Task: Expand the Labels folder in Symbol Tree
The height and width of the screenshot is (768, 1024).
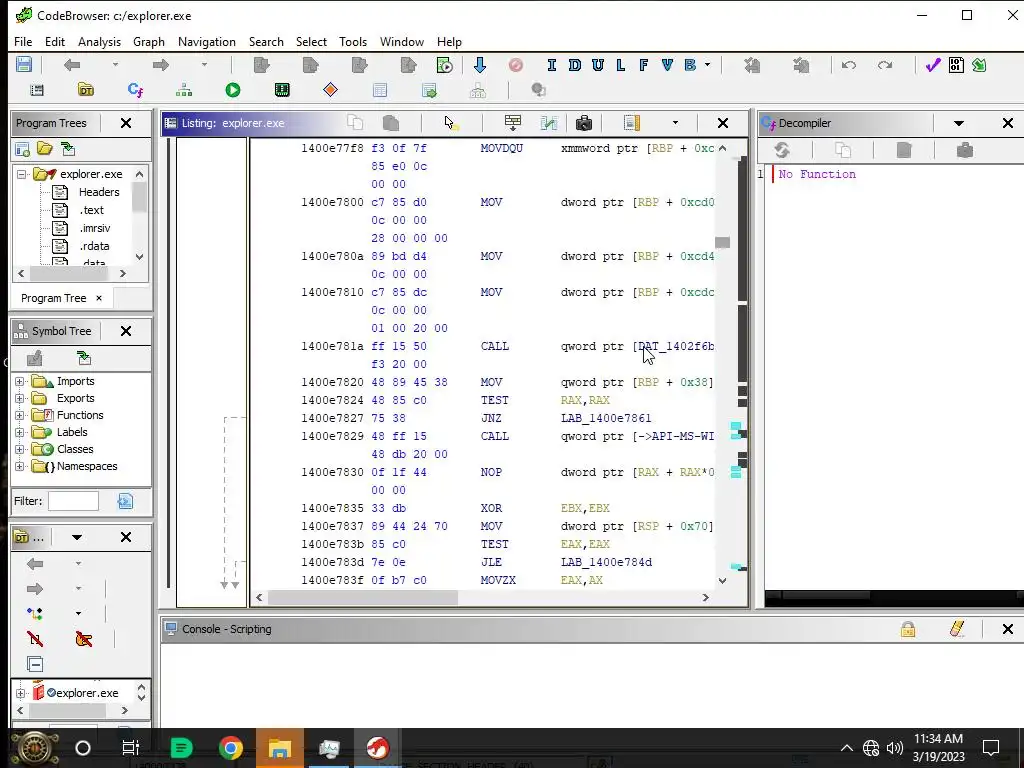Action: point(20,432)
